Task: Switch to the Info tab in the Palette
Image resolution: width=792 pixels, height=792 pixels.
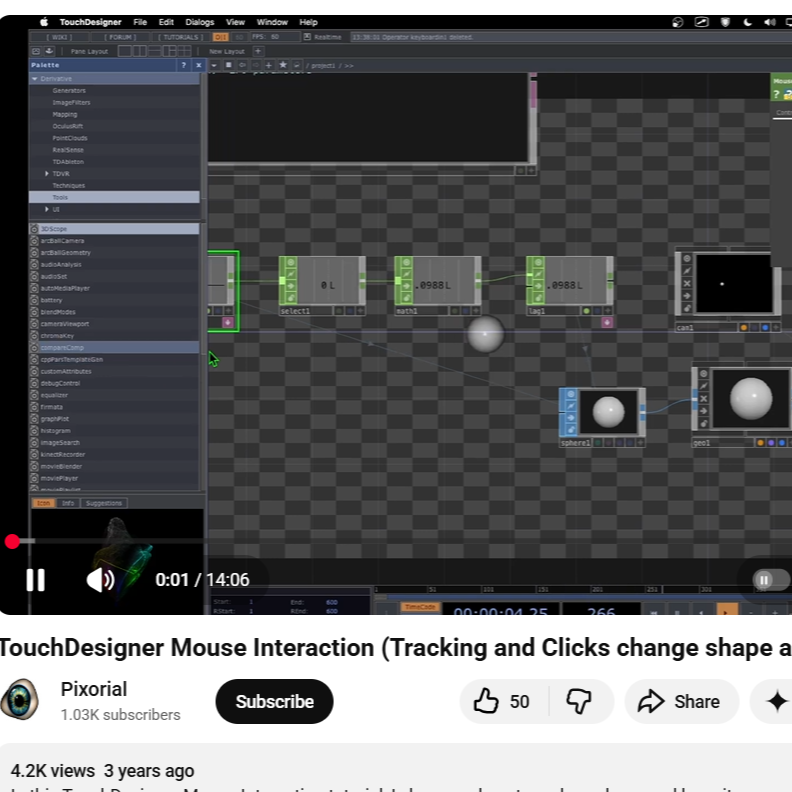Action: coord(68,503)
